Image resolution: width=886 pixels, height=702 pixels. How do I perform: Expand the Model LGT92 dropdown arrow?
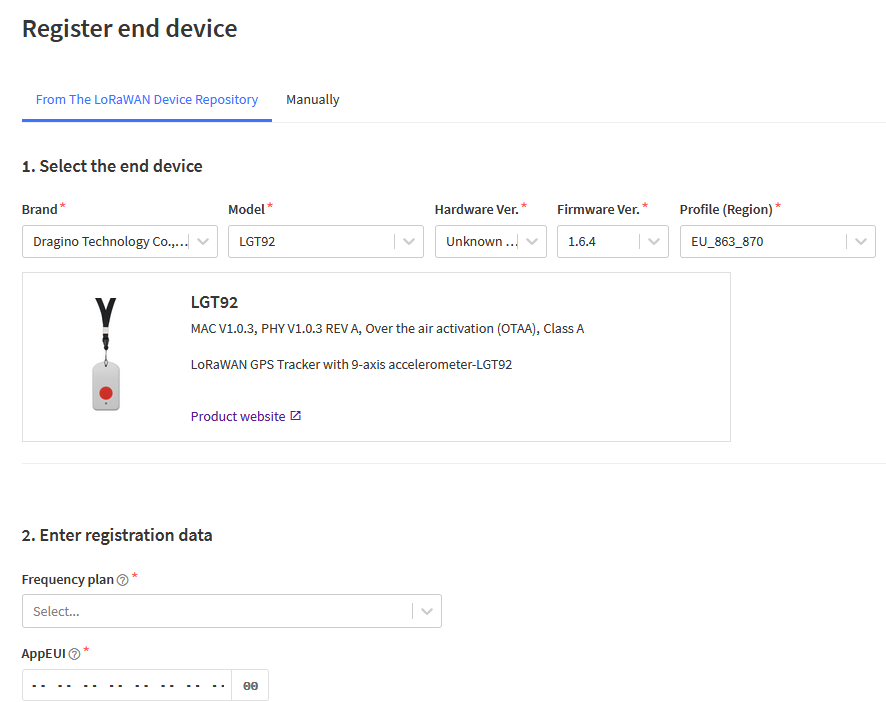(409, 241)
